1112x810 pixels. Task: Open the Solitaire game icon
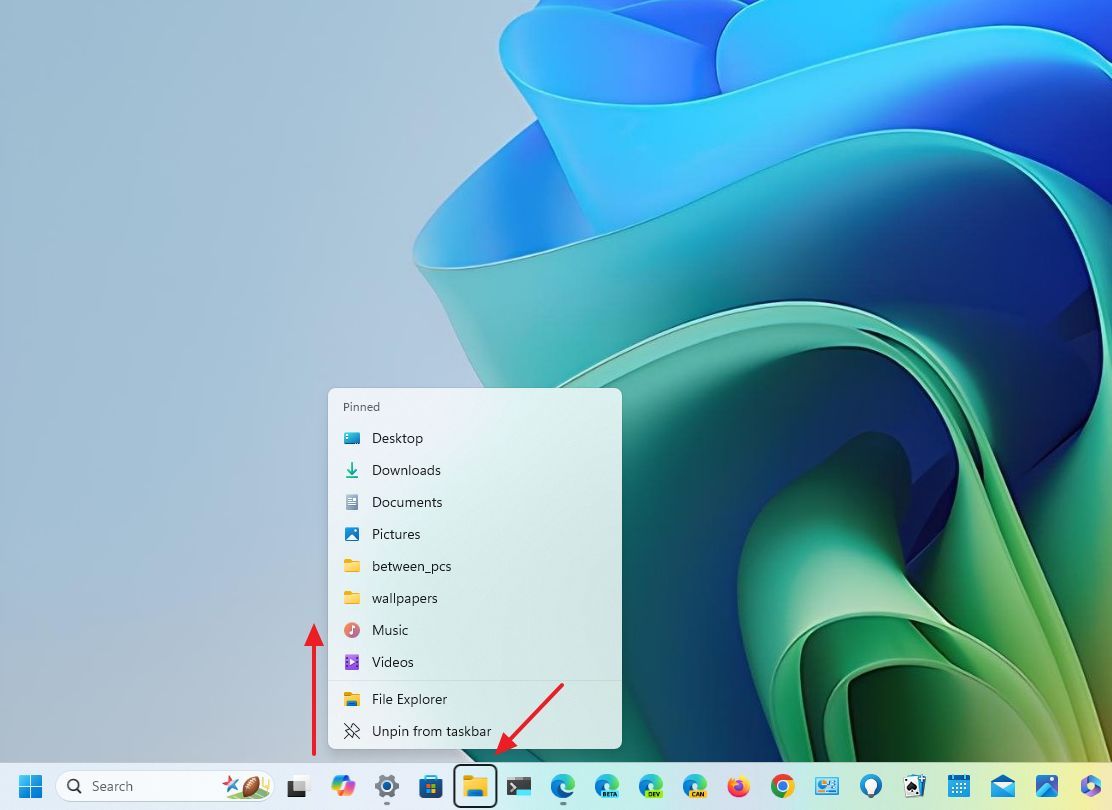[914, 786]
